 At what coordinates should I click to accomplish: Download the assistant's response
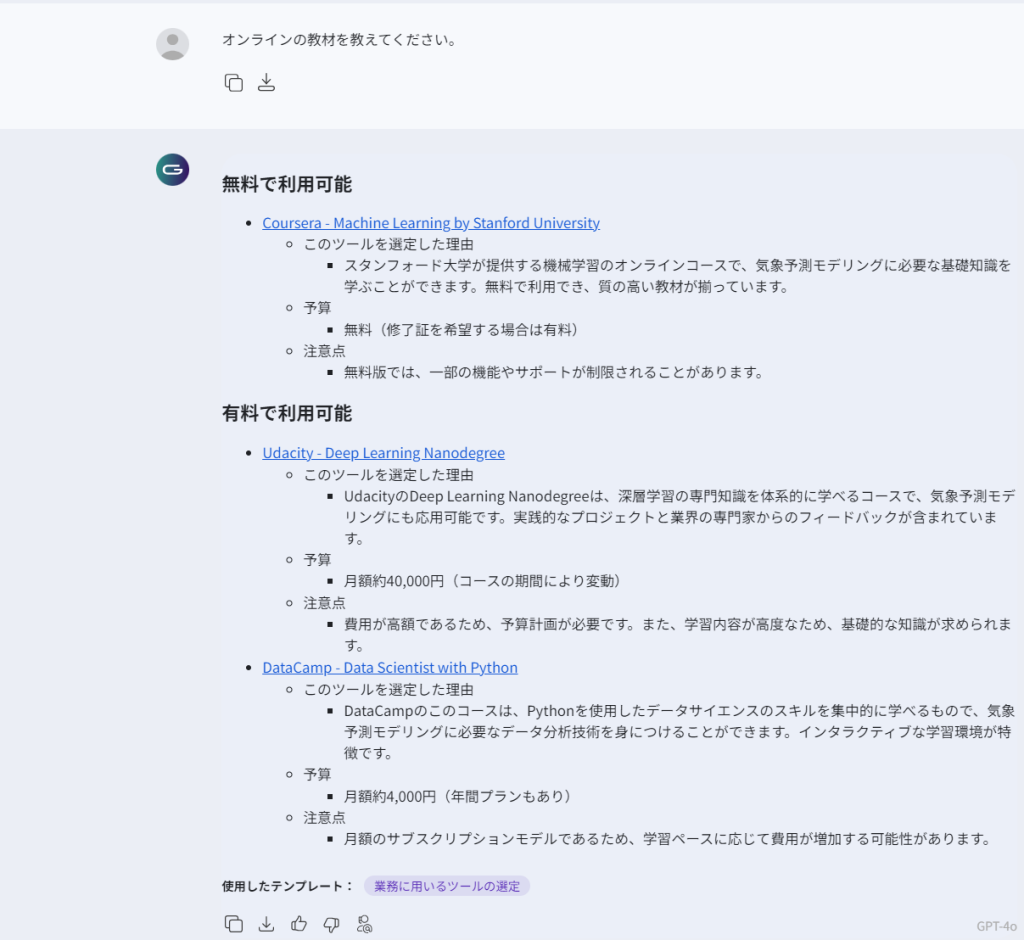click(266, 924)
